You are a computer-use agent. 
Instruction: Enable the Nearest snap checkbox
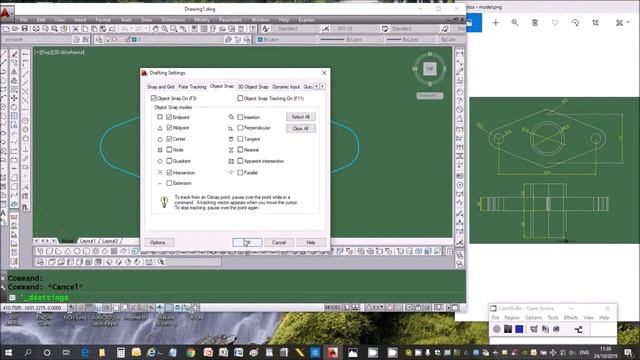pyautogui.click(x=240, y=150)
